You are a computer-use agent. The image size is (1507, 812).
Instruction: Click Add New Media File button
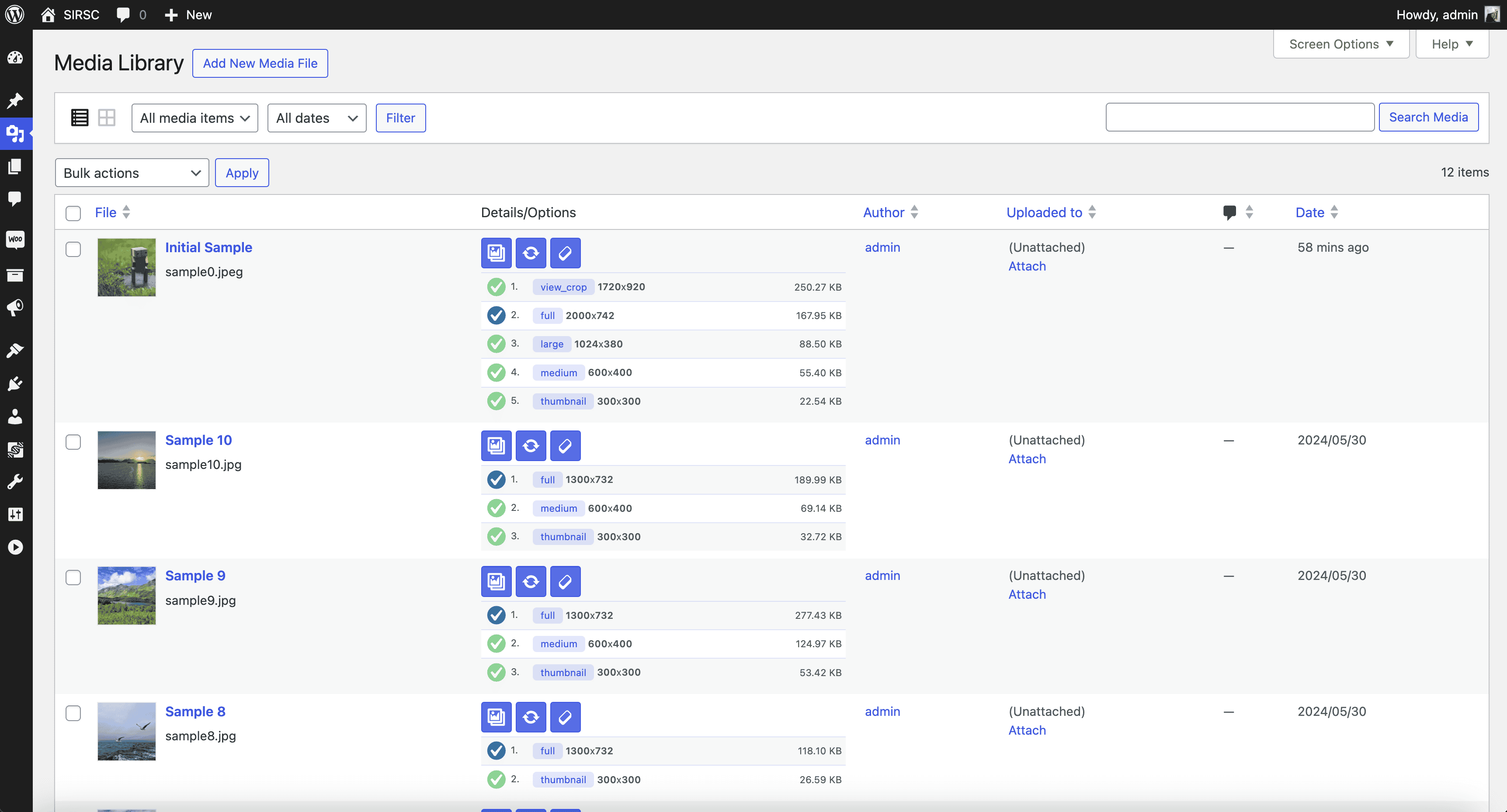tap(260, 63)
